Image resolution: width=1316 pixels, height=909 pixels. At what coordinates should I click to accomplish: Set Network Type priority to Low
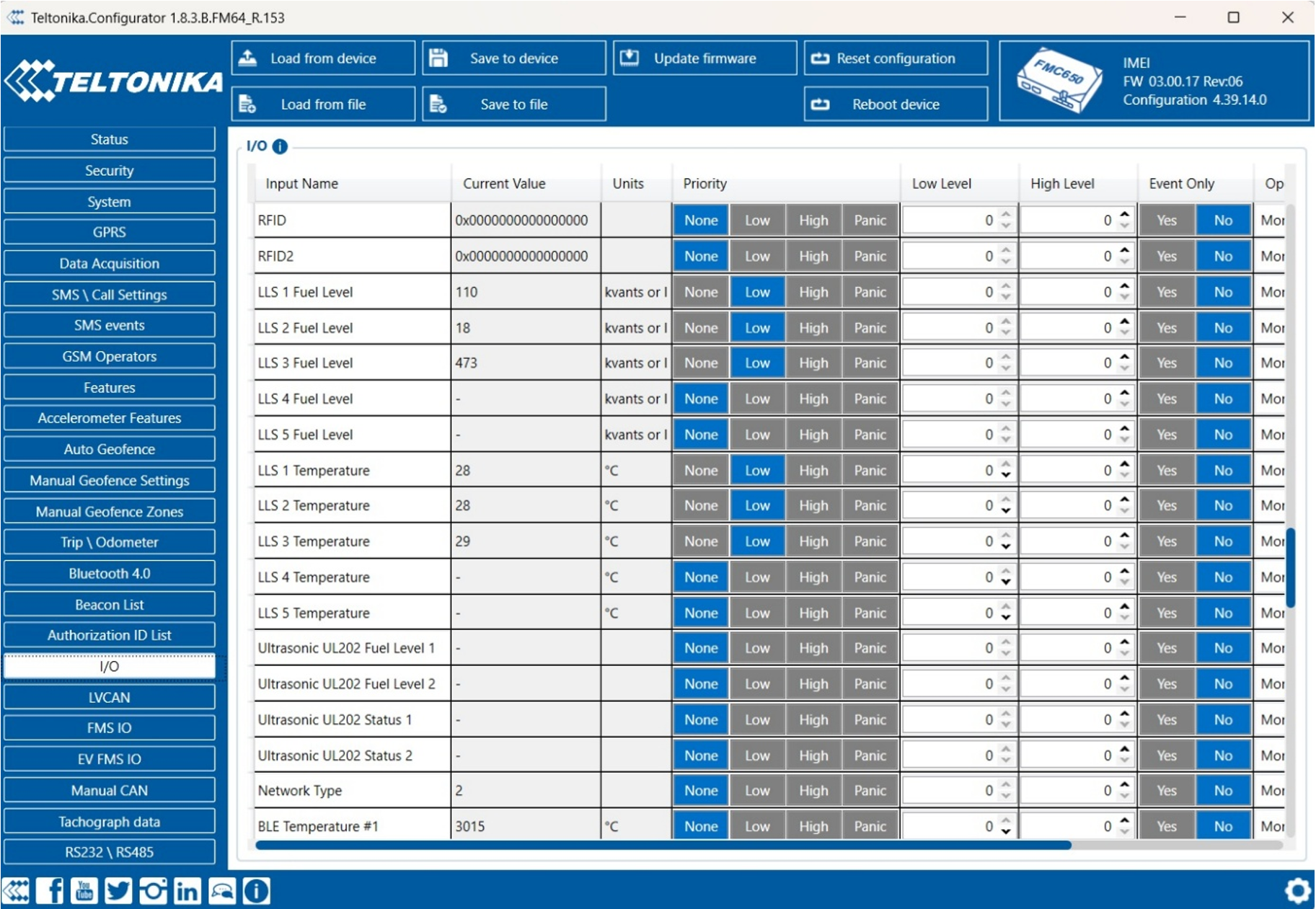(x=757, y=791)
